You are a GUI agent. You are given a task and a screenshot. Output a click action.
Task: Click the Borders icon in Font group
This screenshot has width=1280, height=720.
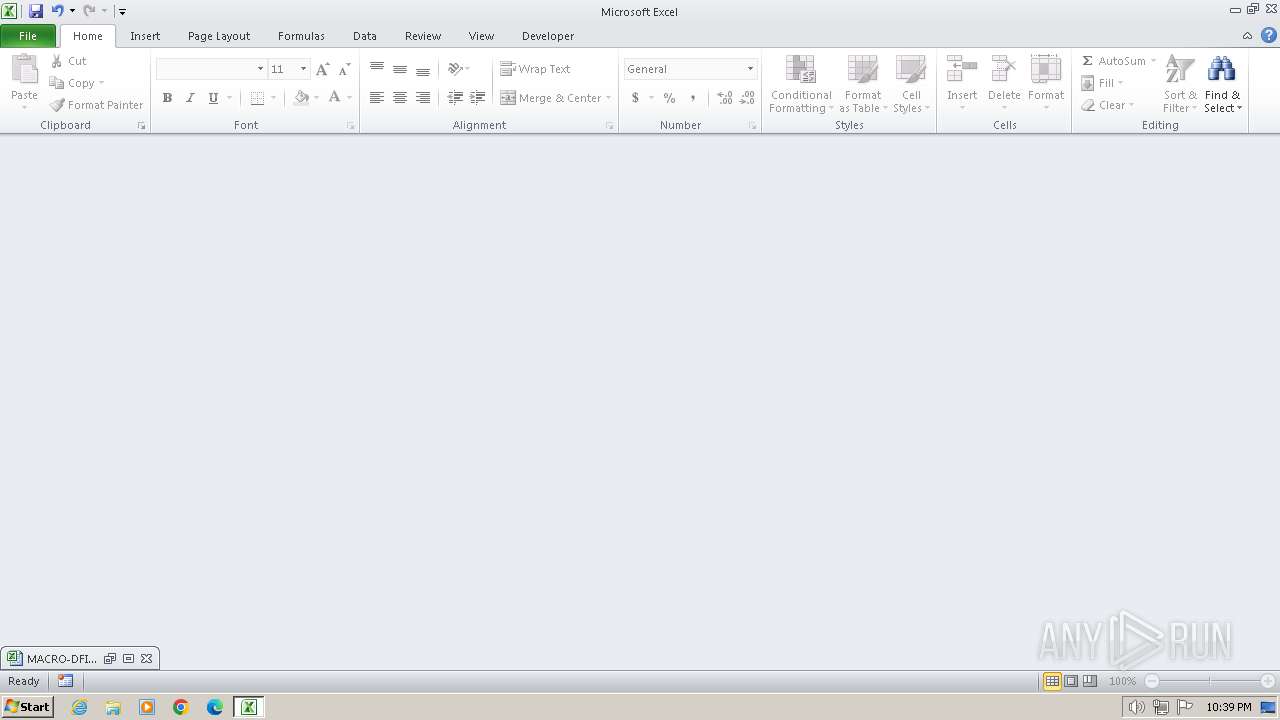[x=257, y=98]
